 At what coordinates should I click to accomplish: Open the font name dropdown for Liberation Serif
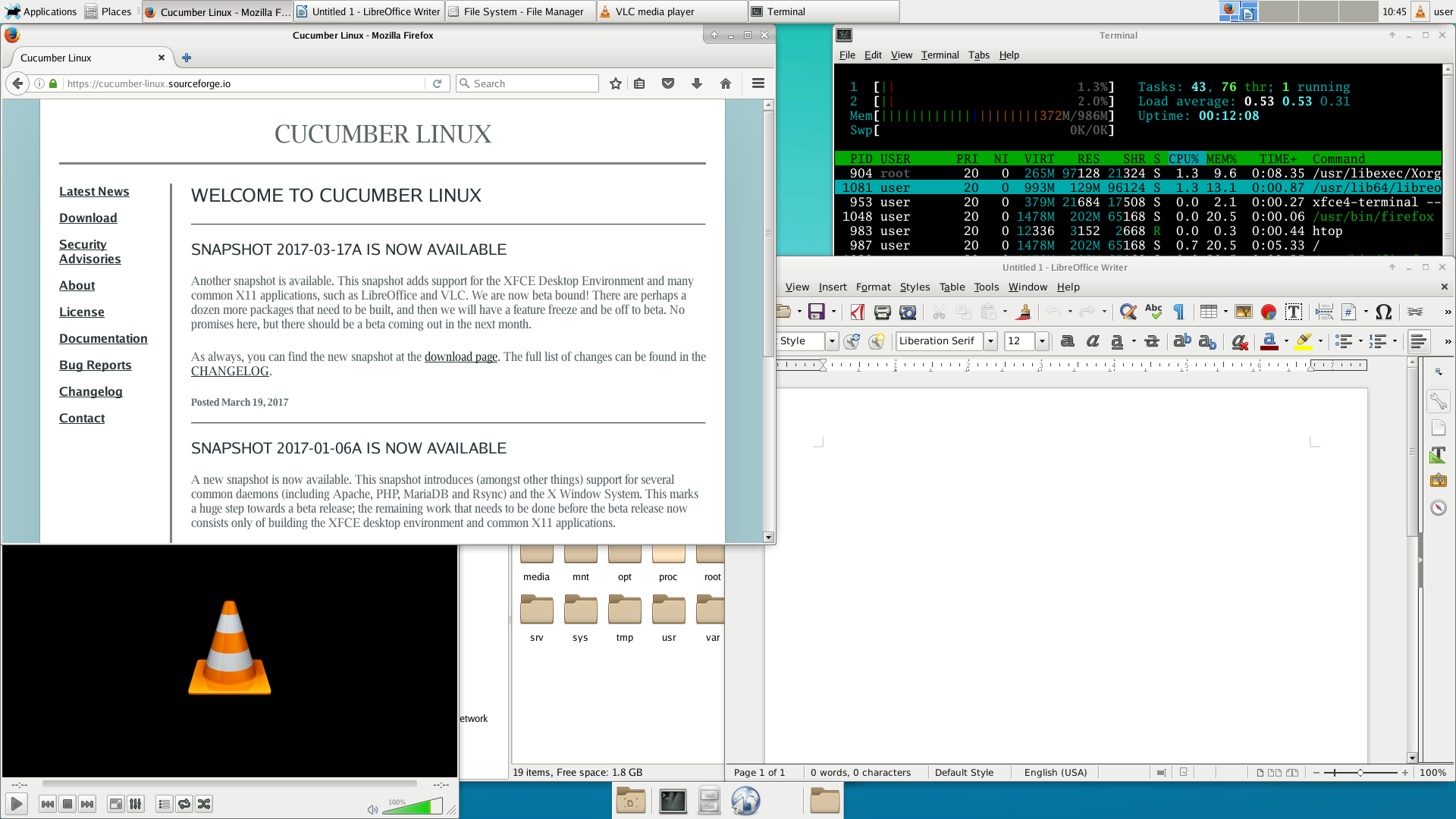pyautogui.click(x=990, y=341)
